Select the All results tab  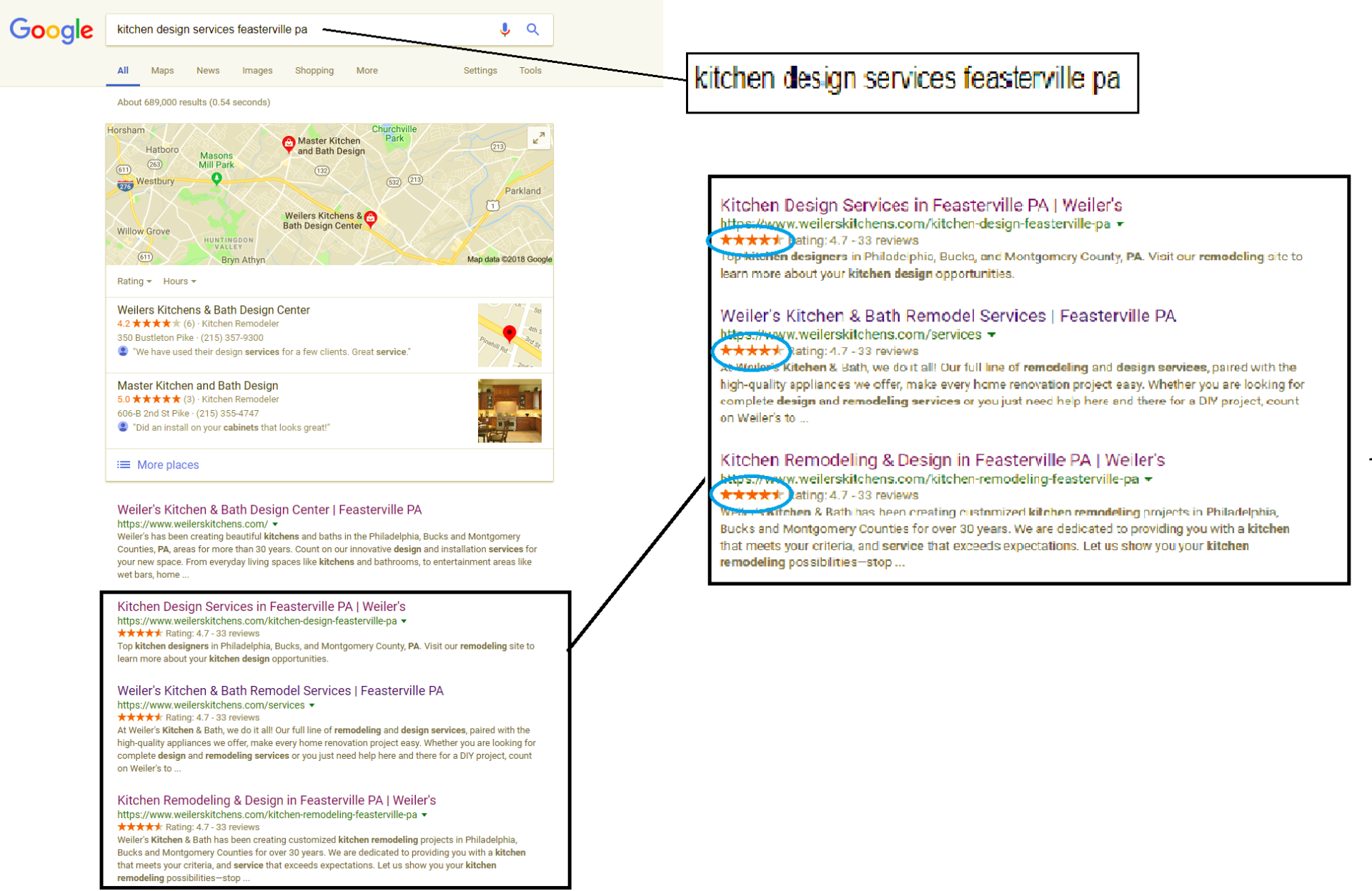point(123,71)
